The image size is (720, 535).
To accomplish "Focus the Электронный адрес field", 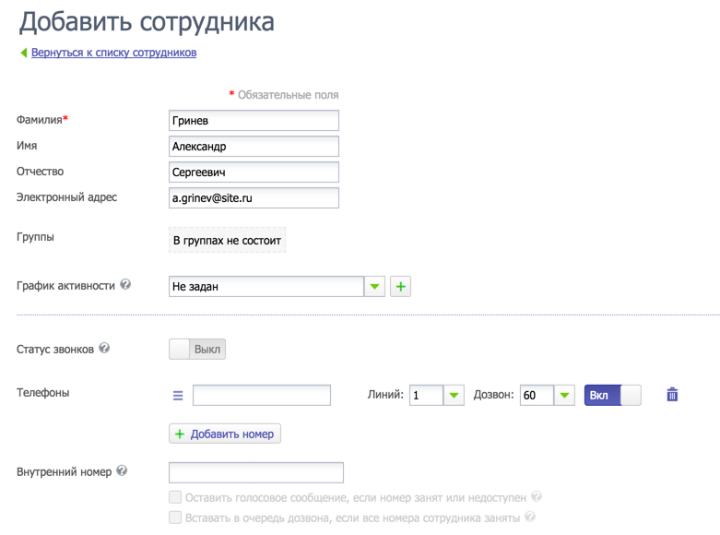I will [254, 198].
